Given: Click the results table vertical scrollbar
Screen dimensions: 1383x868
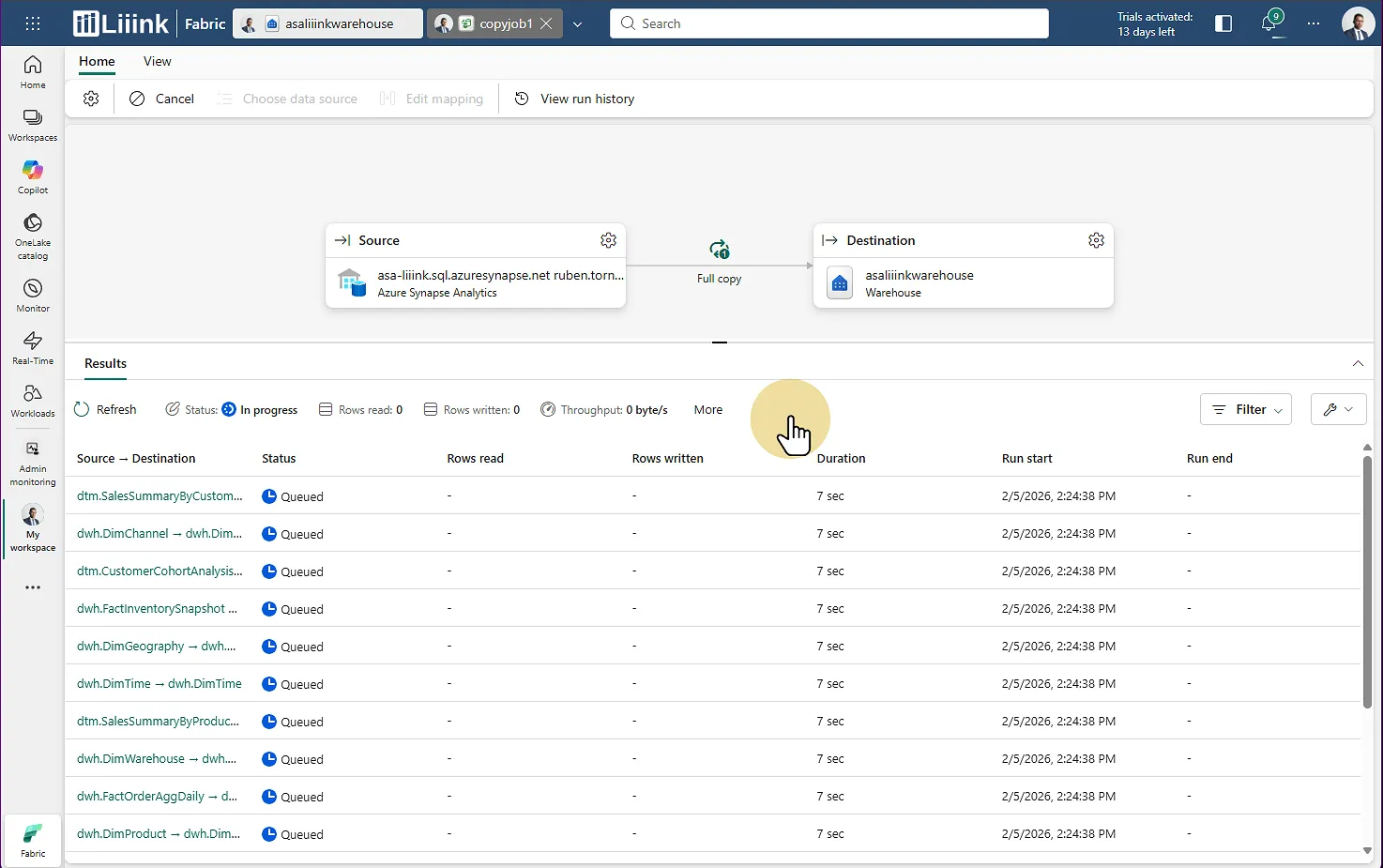Looking at the screenshot, I should [x=1367, y=582].
